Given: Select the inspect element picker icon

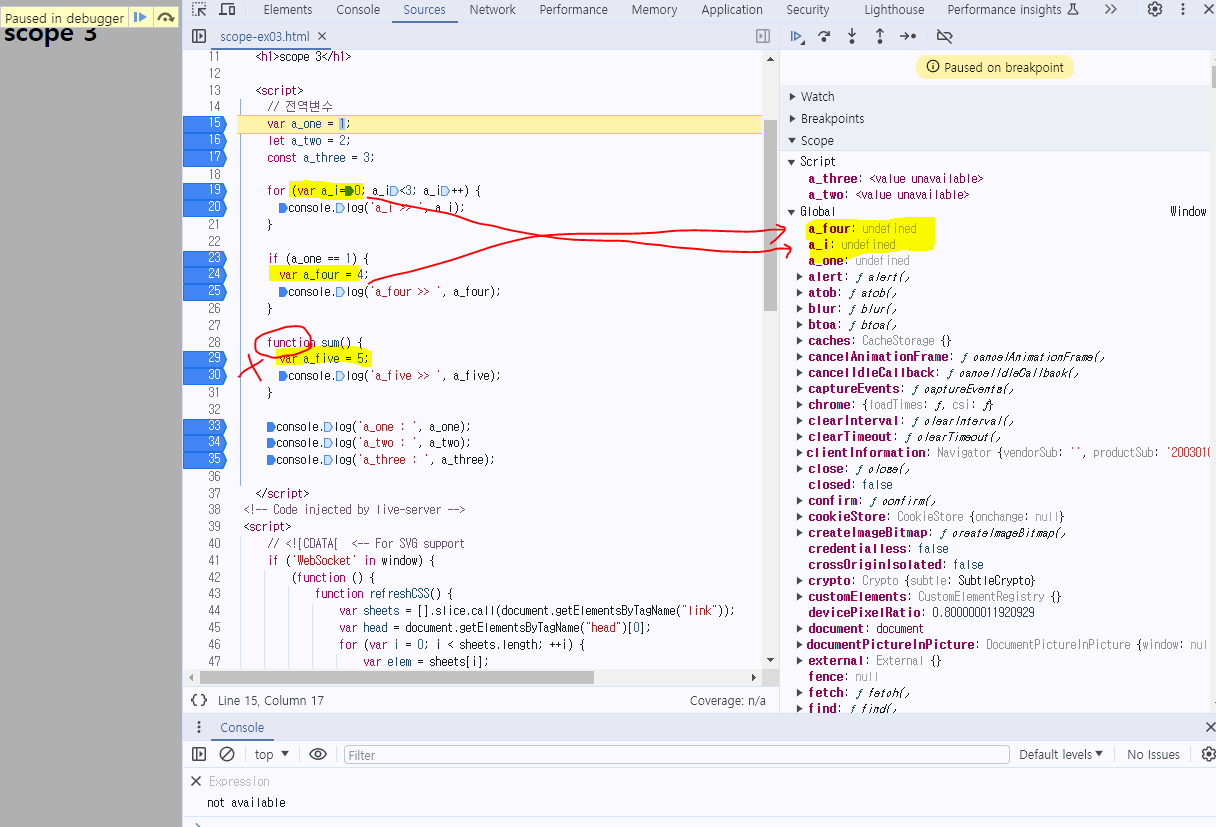Looking at the screenshot, I should click(200, 9).
